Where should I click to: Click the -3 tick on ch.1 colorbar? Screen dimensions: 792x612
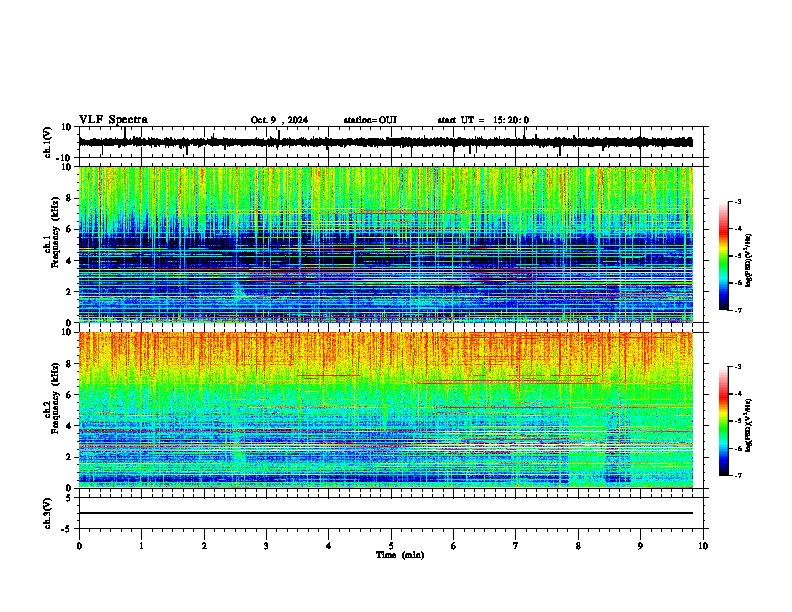[x=738, y=201]
